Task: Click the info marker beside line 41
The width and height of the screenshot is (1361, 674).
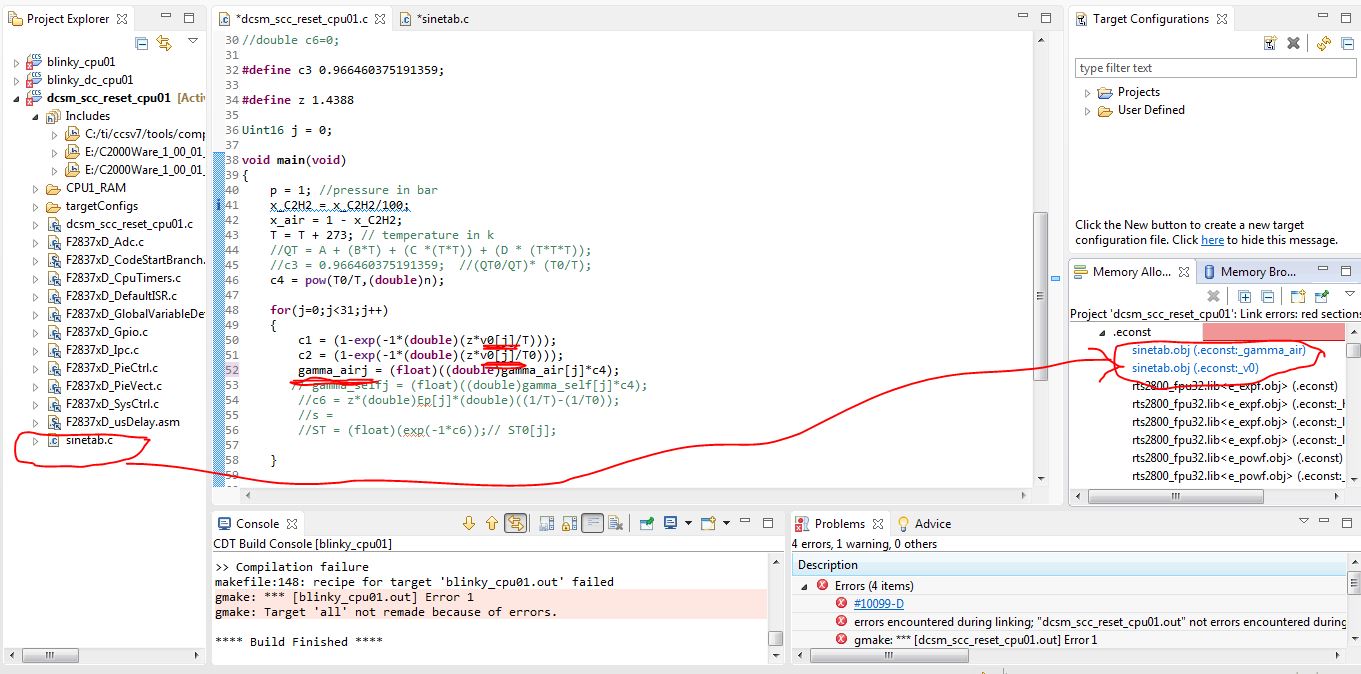Action: click(219, 205)
